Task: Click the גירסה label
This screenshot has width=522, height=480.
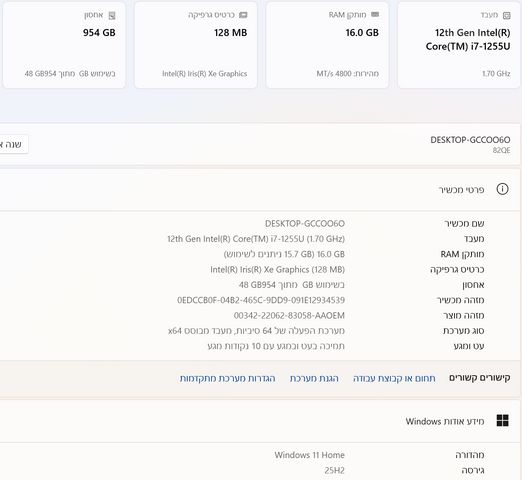Action: pyautogui.click(x=473, y=470)
